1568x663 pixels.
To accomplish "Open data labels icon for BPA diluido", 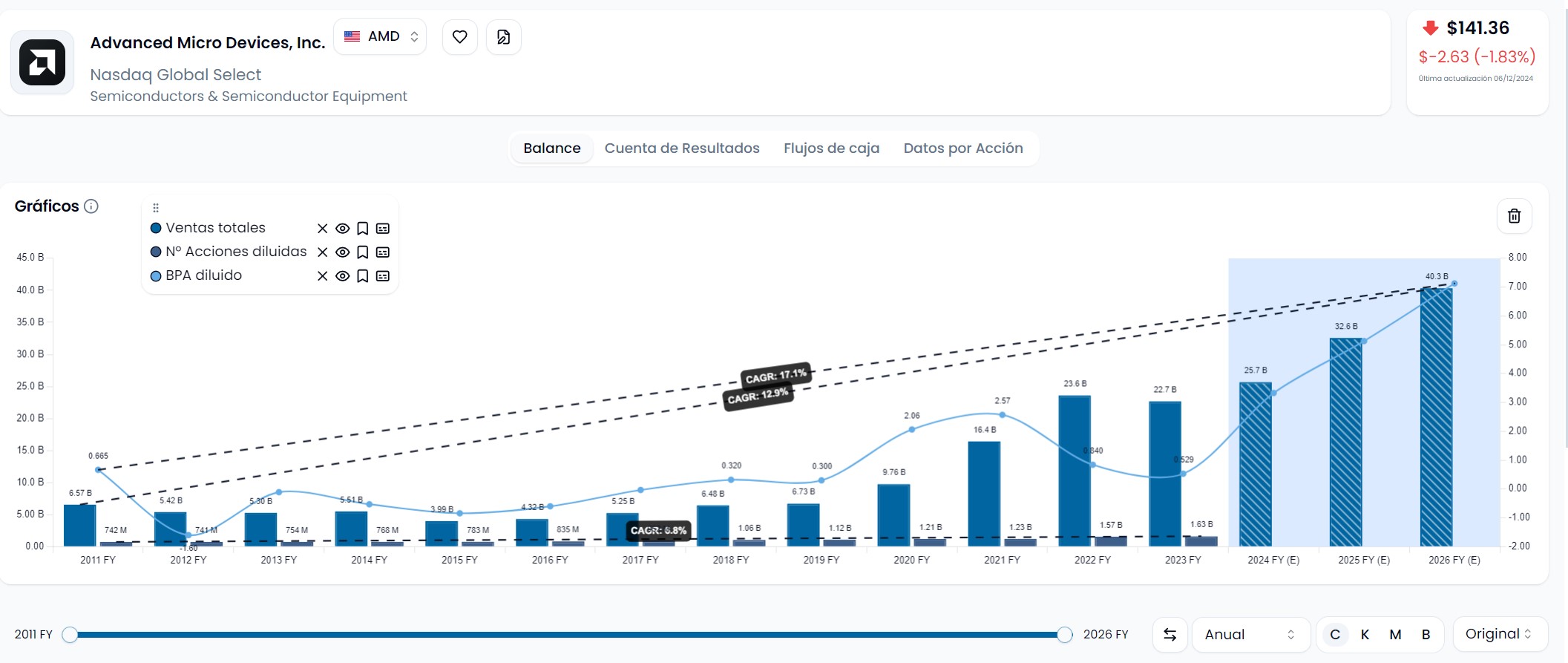I will pyautogui.click(x=383, y=276).
